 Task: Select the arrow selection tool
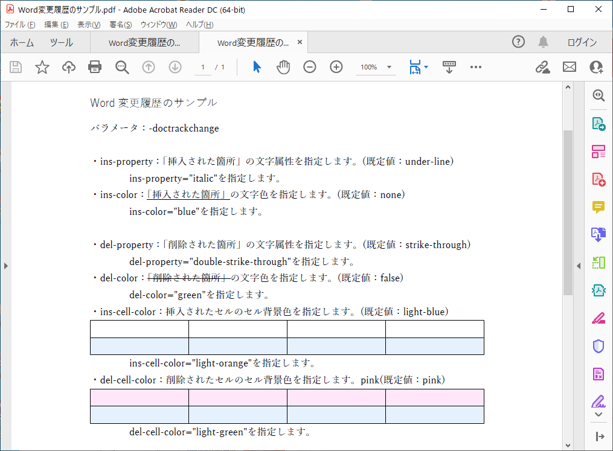point(257,67)
